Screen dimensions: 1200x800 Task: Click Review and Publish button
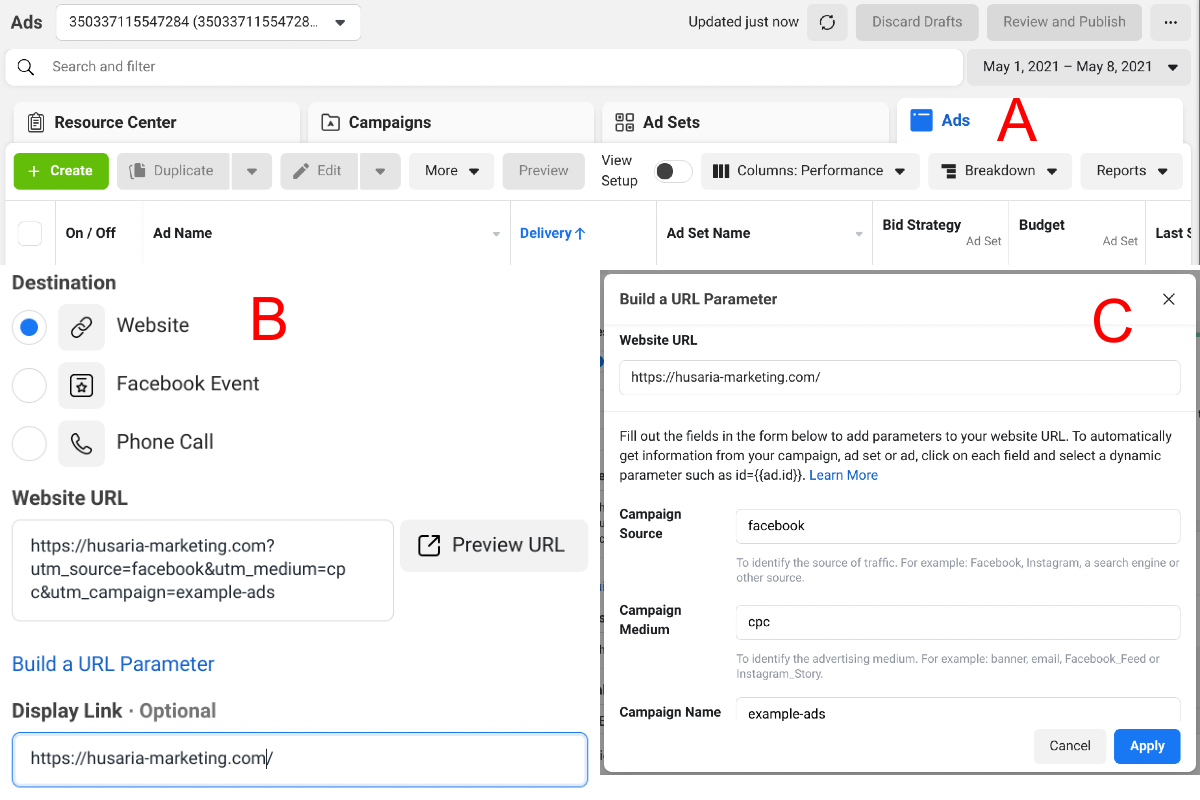pos(1065,22)
